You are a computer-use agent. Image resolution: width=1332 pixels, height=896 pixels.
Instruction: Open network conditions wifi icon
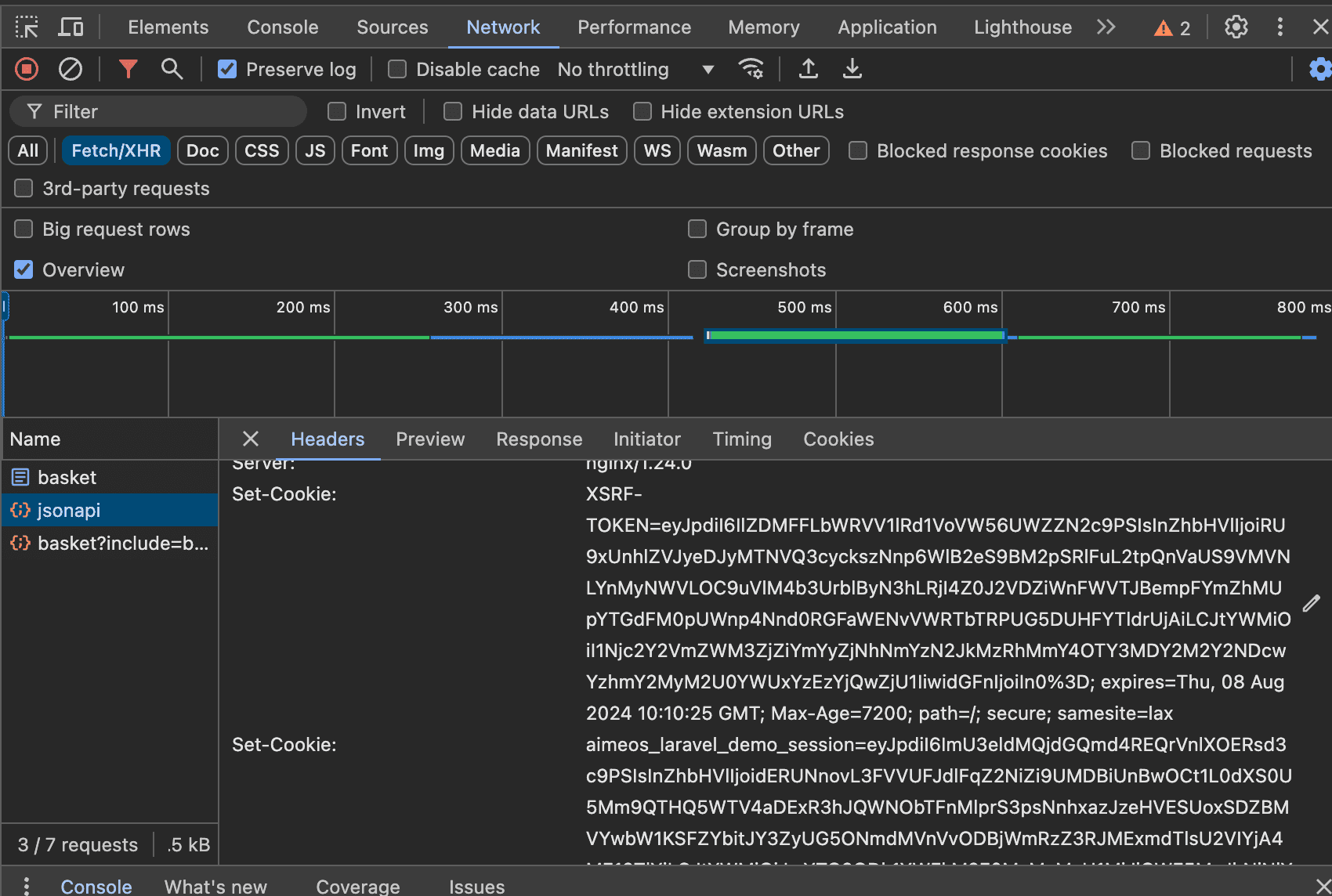751,70
